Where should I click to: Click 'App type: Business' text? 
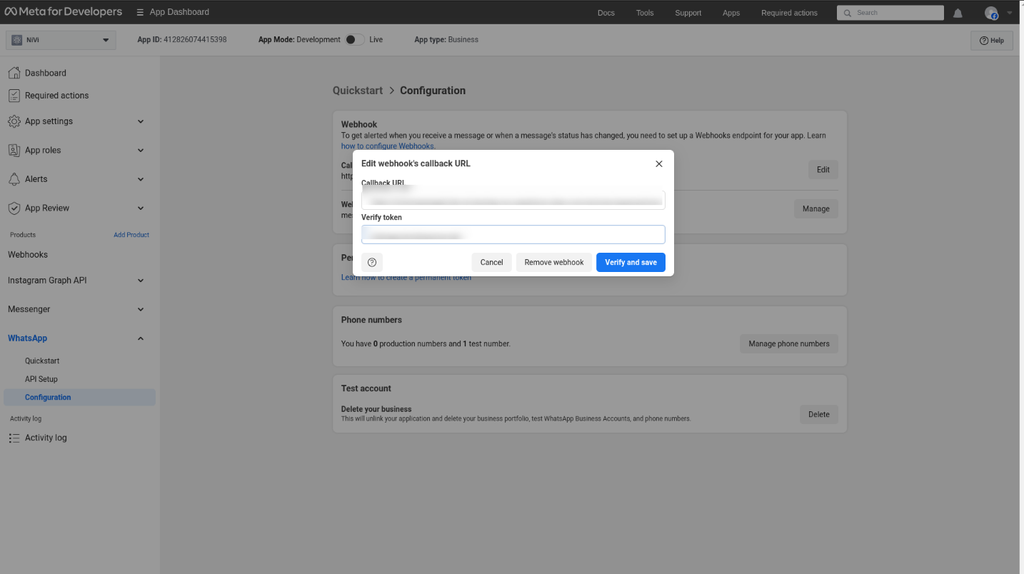(446, 40)
